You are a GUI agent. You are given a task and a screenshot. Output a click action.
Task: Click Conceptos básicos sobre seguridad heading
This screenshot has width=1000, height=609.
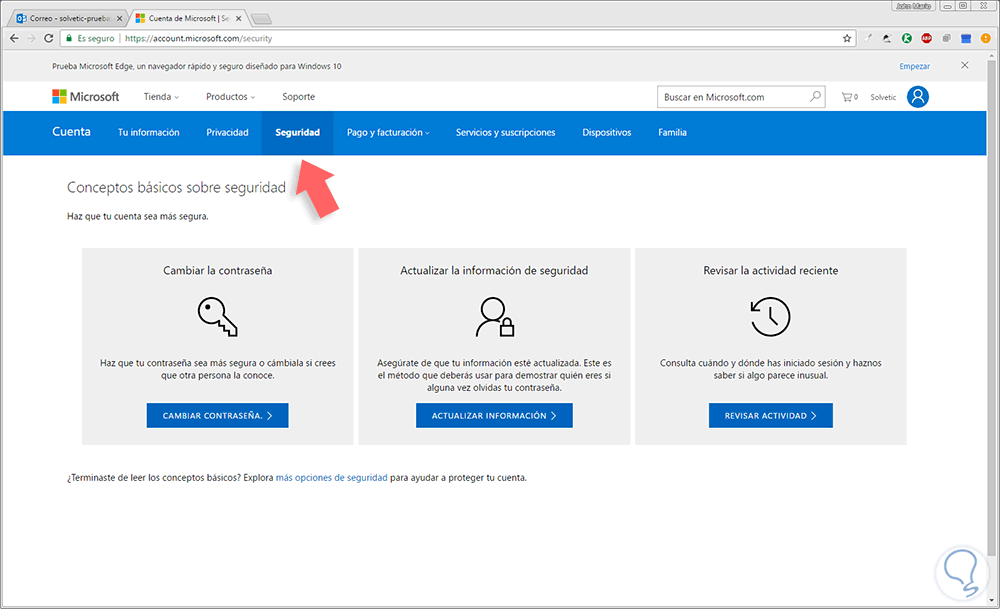coord(176,187)
